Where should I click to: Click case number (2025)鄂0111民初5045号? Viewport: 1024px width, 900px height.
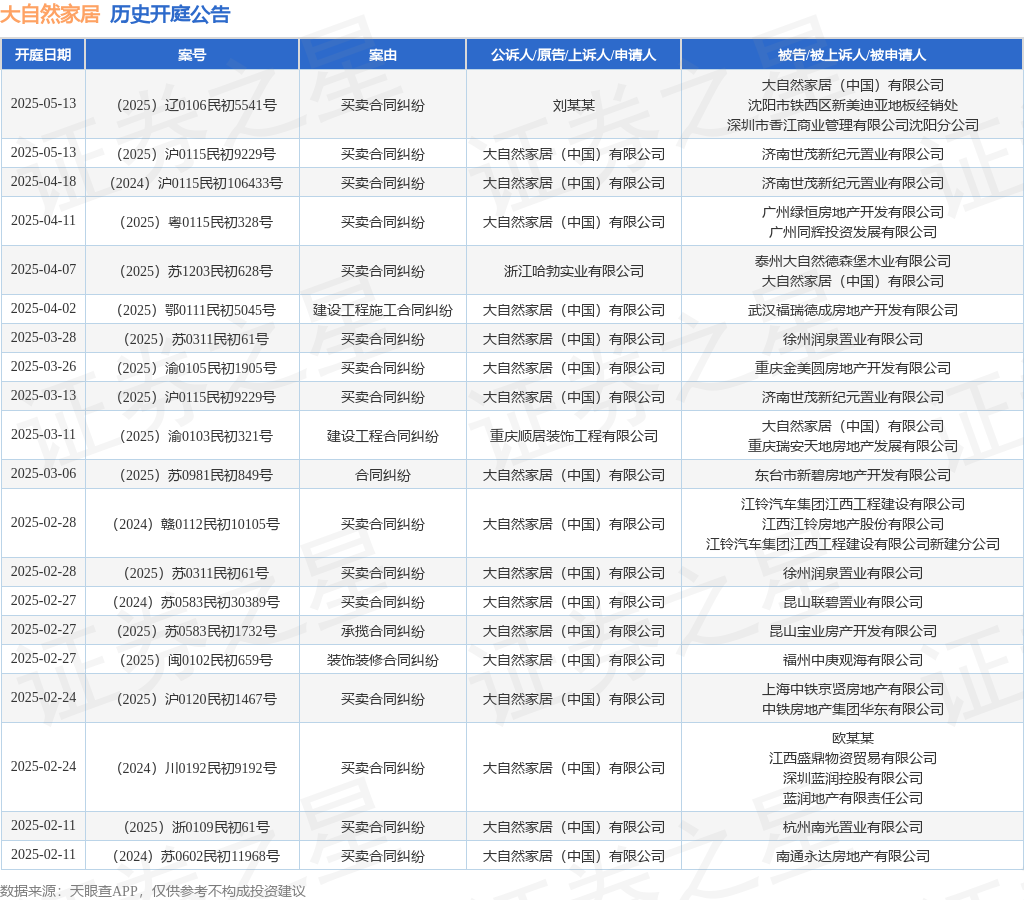(x=196, y=310)
